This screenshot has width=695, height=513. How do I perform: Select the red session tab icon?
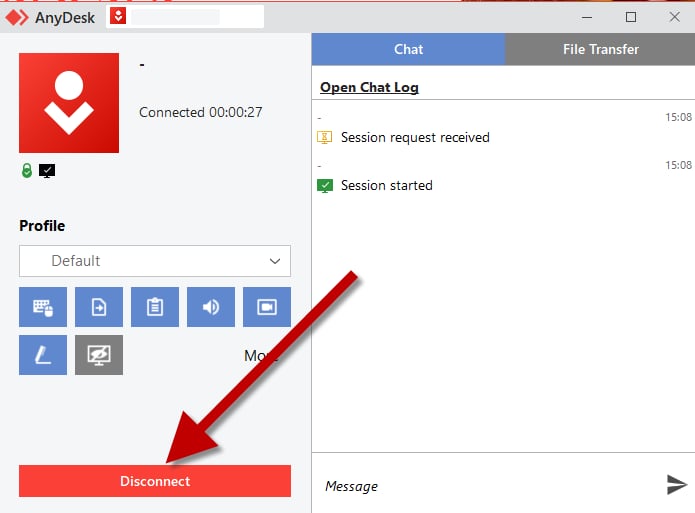118,16
